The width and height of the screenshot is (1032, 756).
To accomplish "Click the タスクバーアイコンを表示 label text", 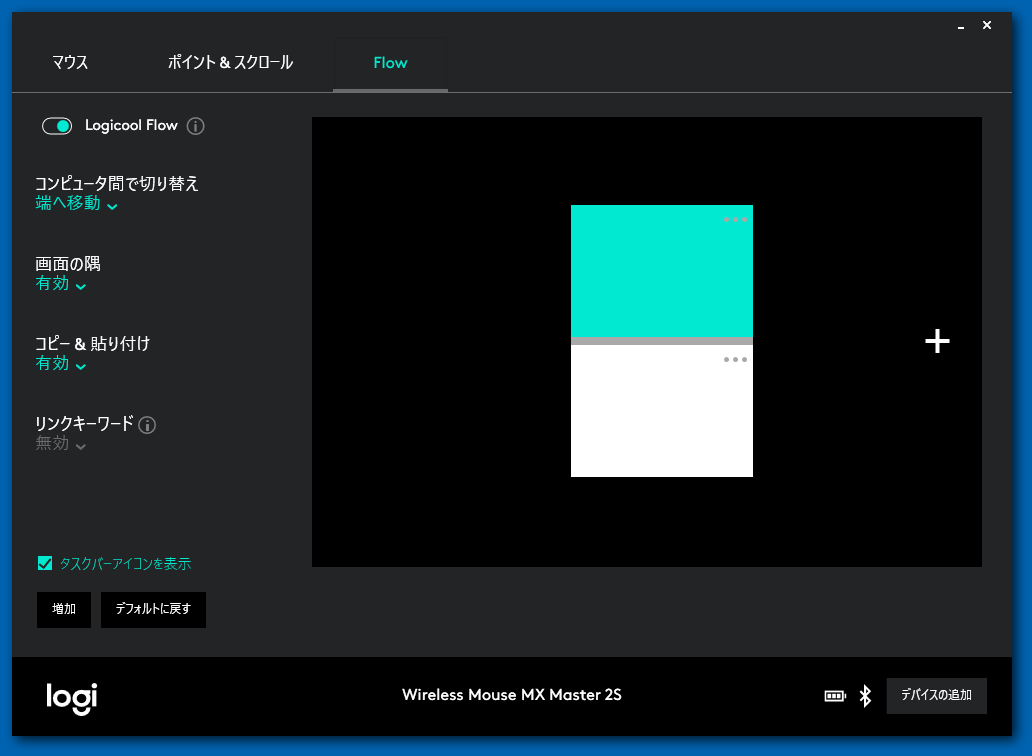I will coord(125,564).
